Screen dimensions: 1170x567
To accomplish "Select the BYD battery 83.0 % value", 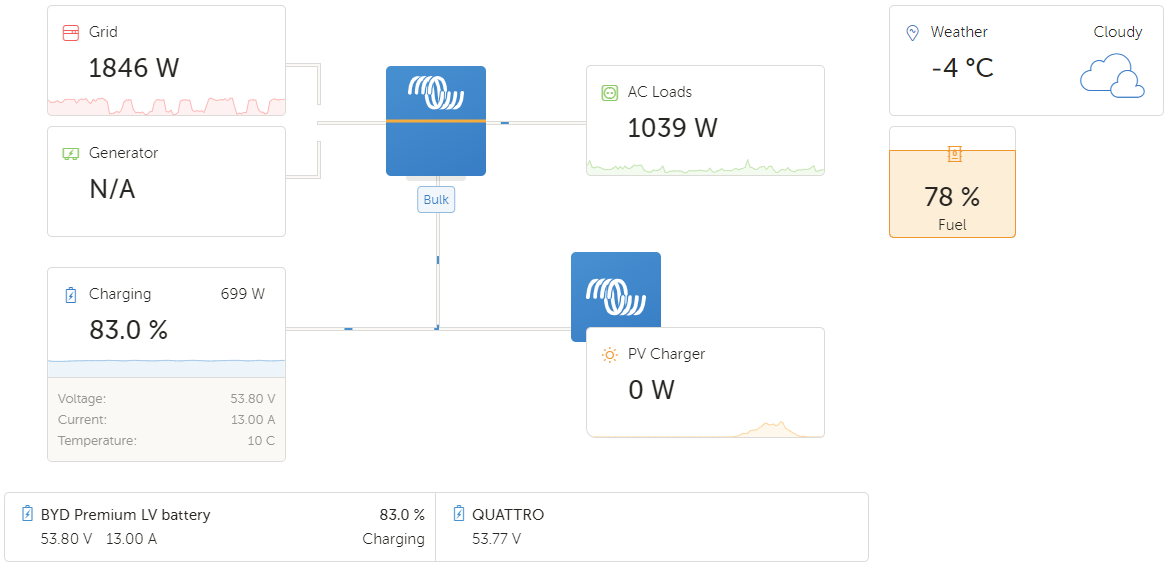I will click(x=402, y=515).
